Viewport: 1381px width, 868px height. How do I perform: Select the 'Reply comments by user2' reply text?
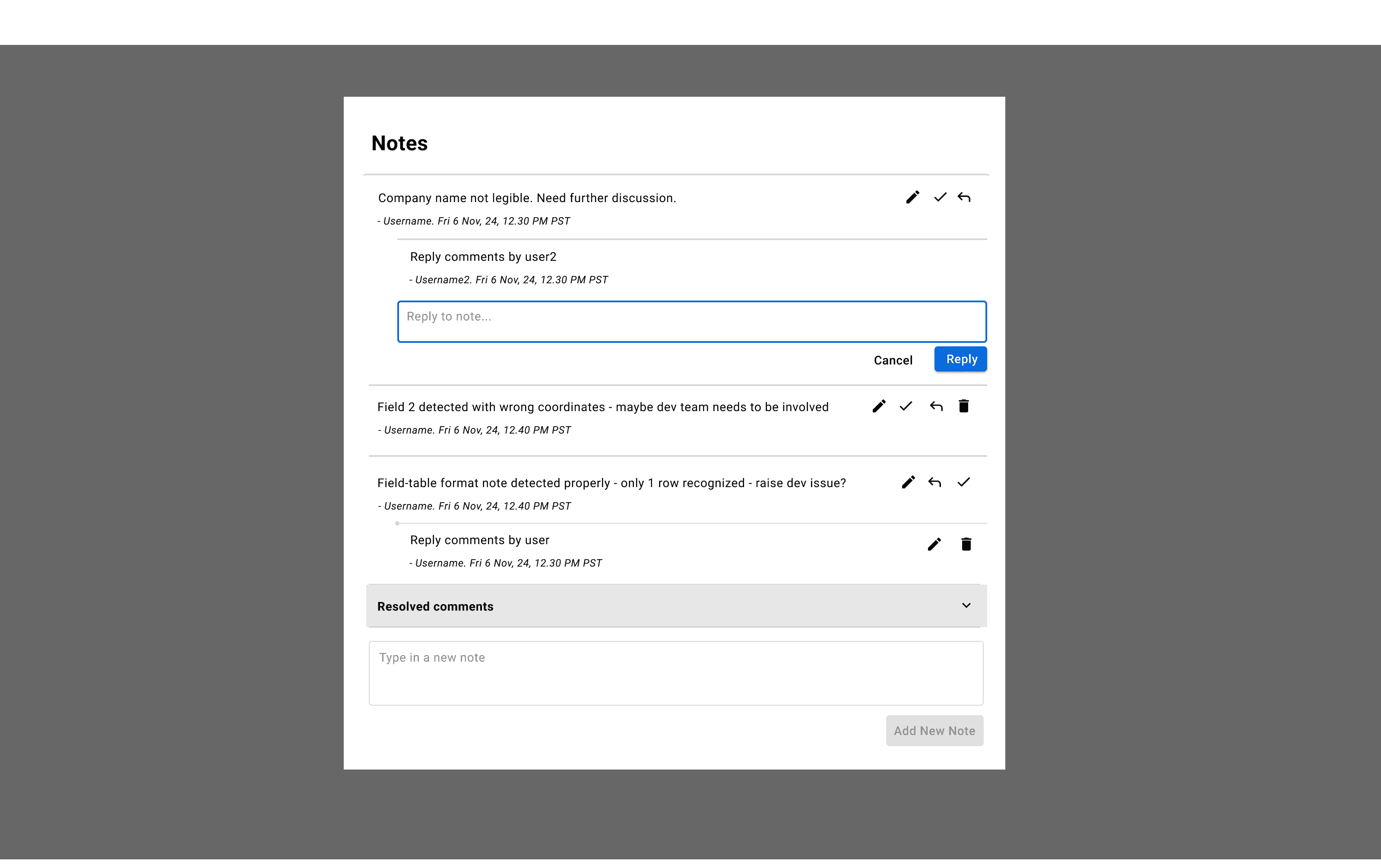pyautogui.click(x=483, y=257)
